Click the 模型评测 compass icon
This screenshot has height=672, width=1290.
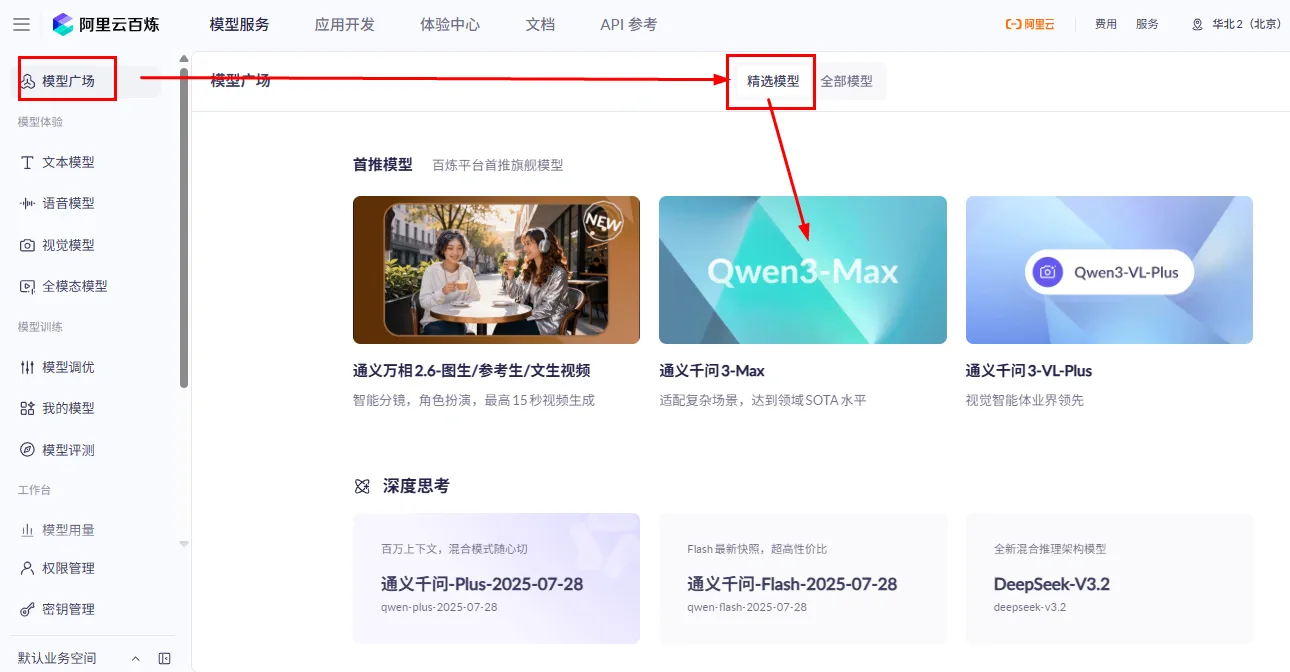(28, 450)
